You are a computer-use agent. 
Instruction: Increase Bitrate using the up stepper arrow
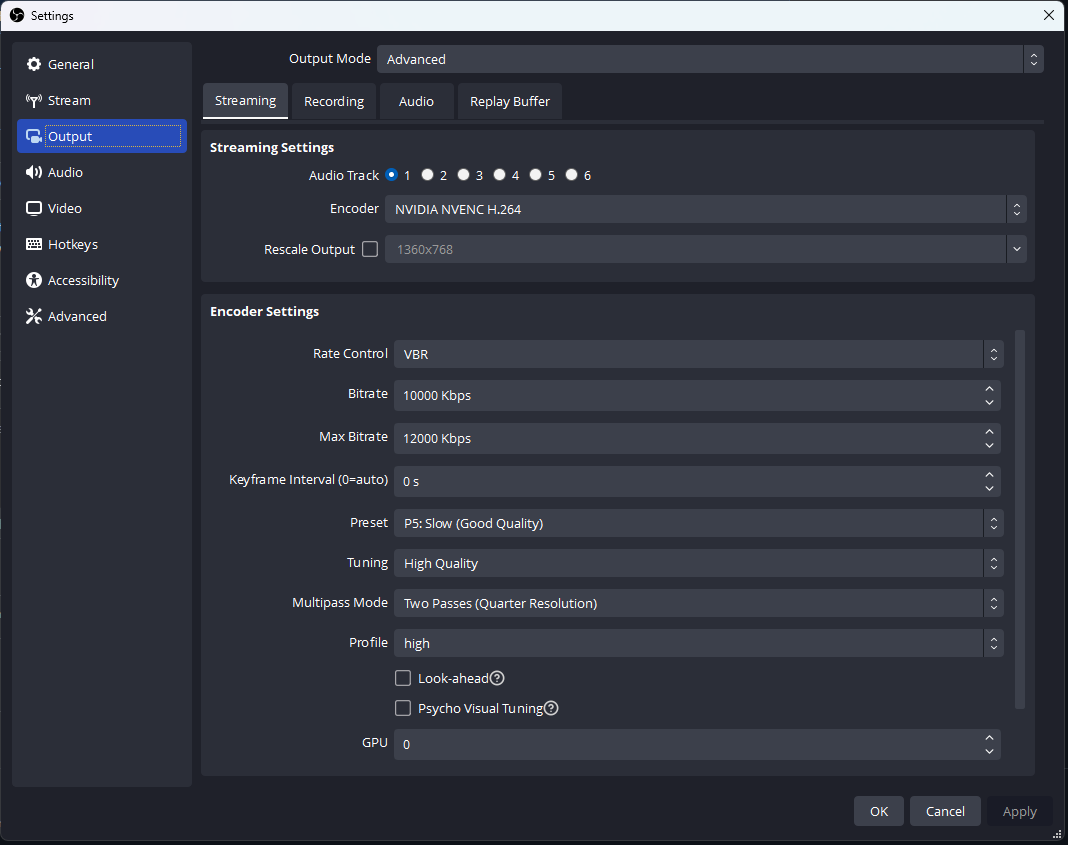tap(989, 390)
